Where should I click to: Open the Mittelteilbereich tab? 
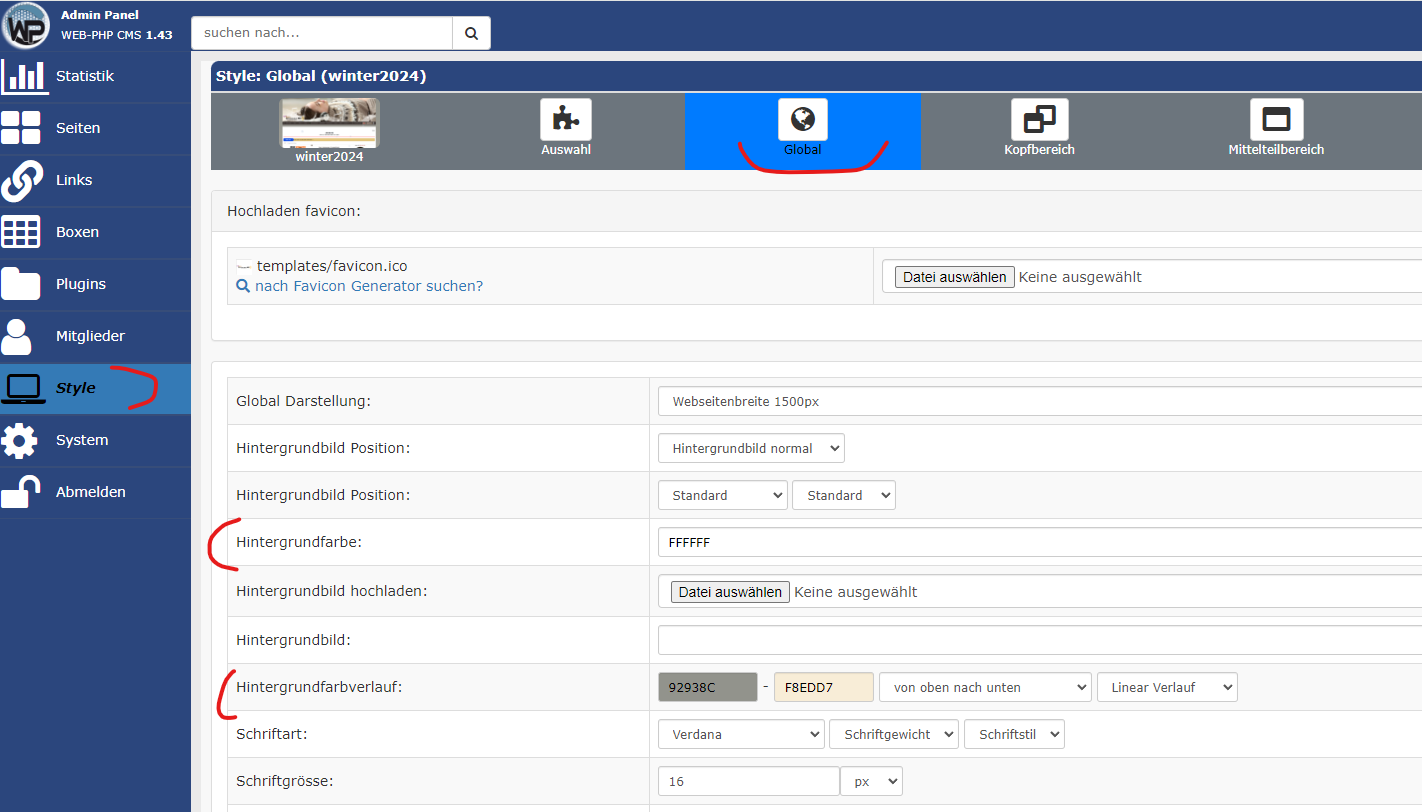point(1275,121)
